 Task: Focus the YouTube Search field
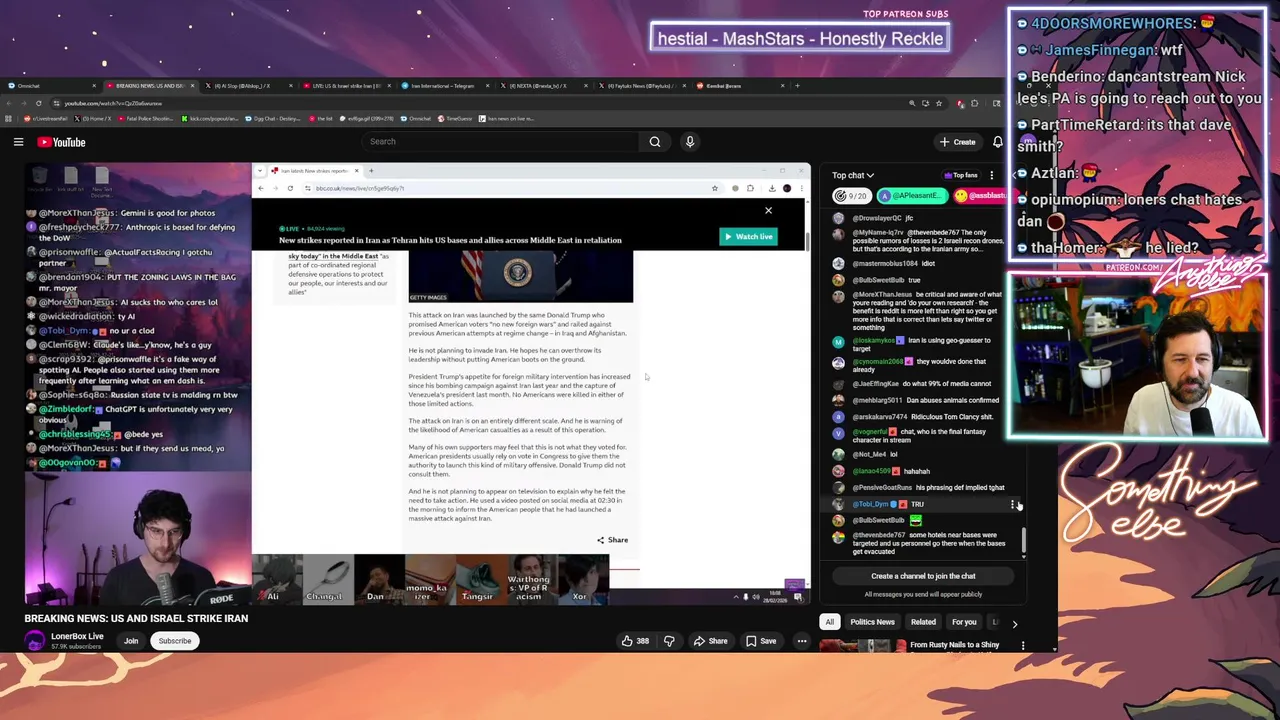click(x=500, y=142)
